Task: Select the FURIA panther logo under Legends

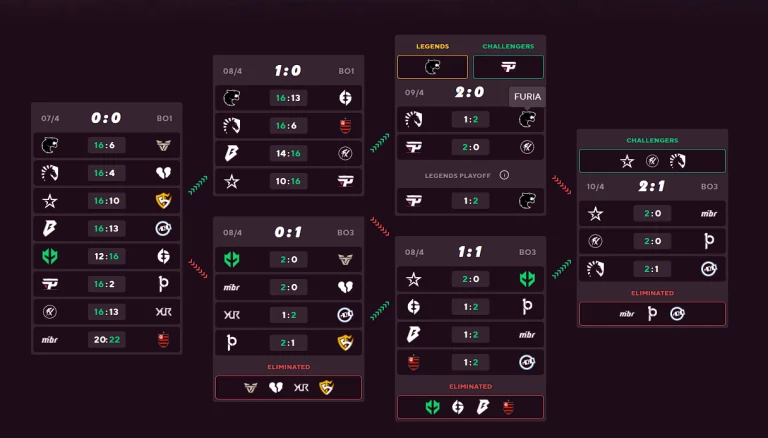Action: click(432, 67)
